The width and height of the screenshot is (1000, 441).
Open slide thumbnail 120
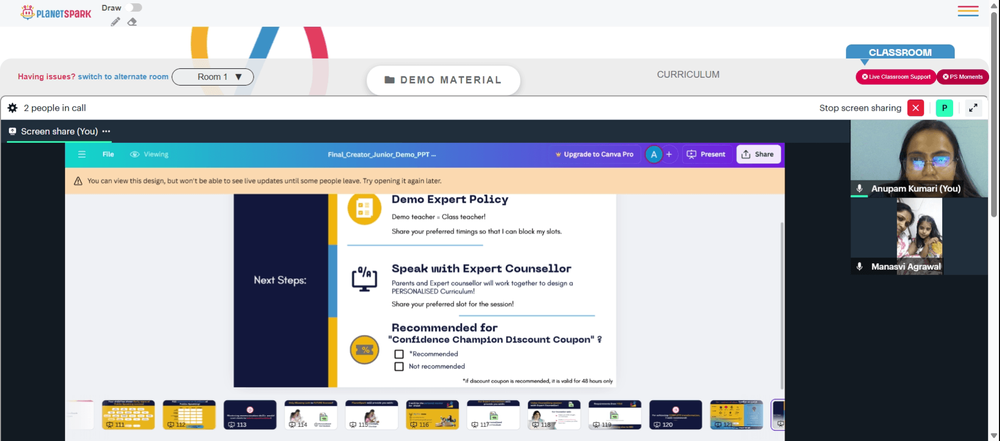click(675, 415)
